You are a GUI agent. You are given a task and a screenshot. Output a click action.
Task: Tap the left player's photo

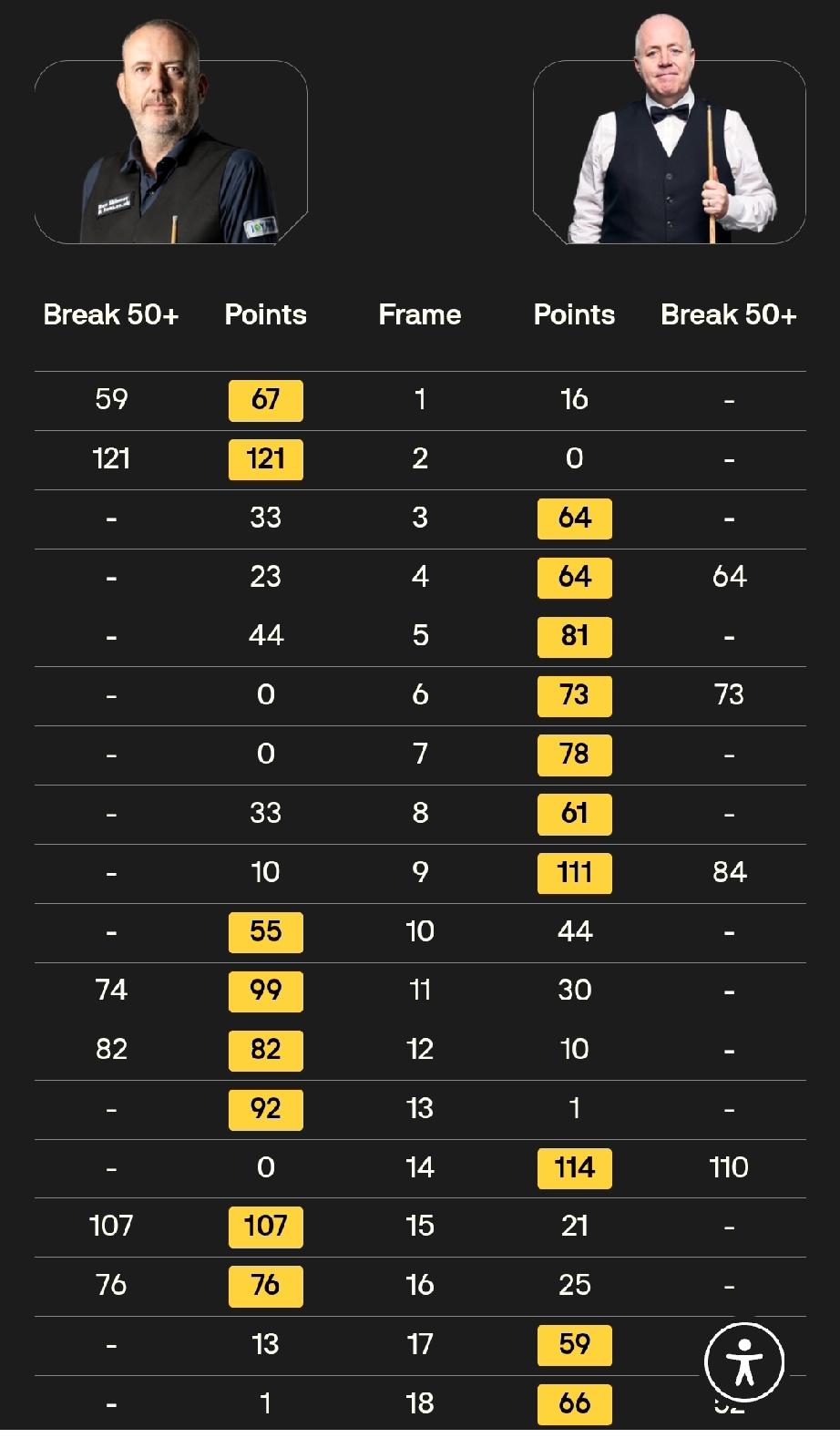pyautogui.click(x=171, y=132)
